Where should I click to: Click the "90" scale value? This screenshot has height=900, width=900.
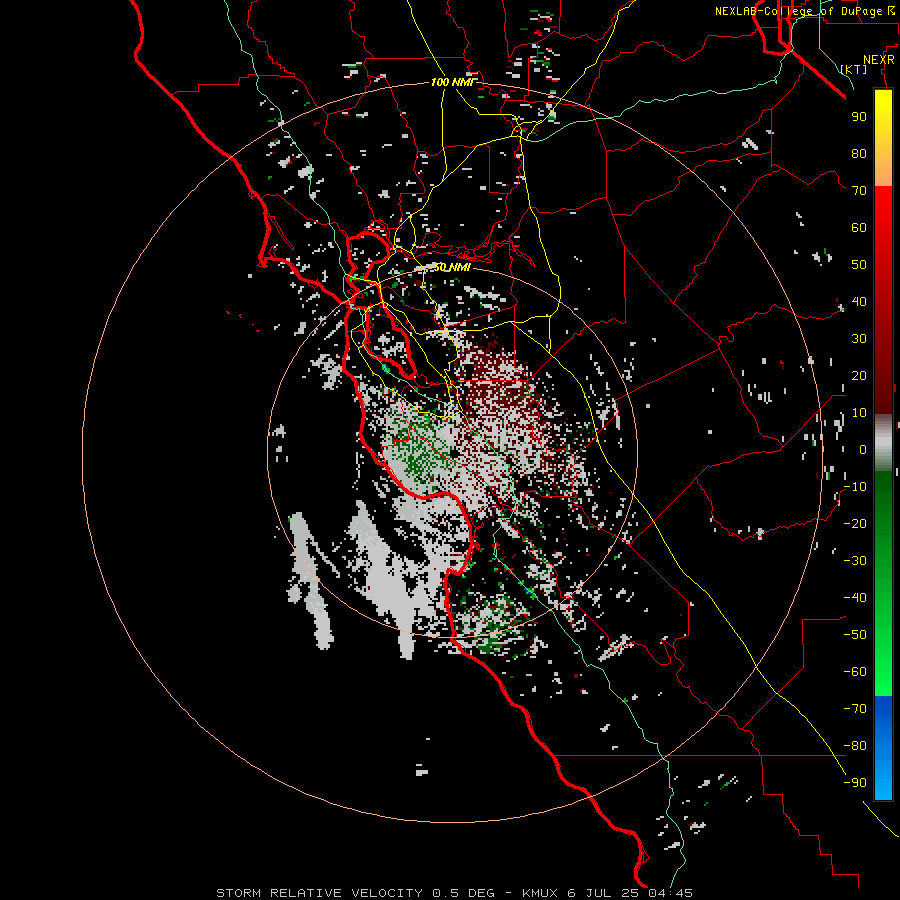(x=859, y=117)
